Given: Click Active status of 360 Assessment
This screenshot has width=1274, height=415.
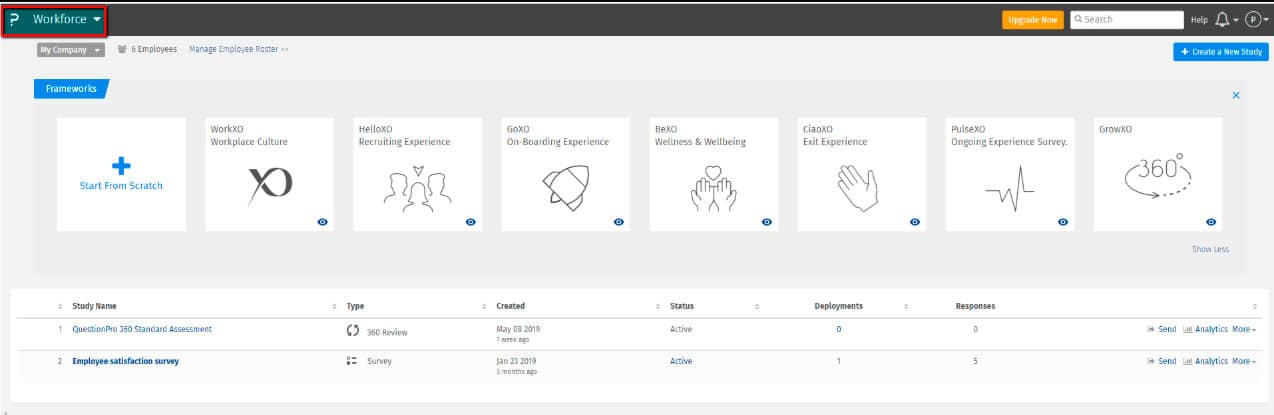Looking at the screenshot, I should pyautogui.click(x=680, y=329).
